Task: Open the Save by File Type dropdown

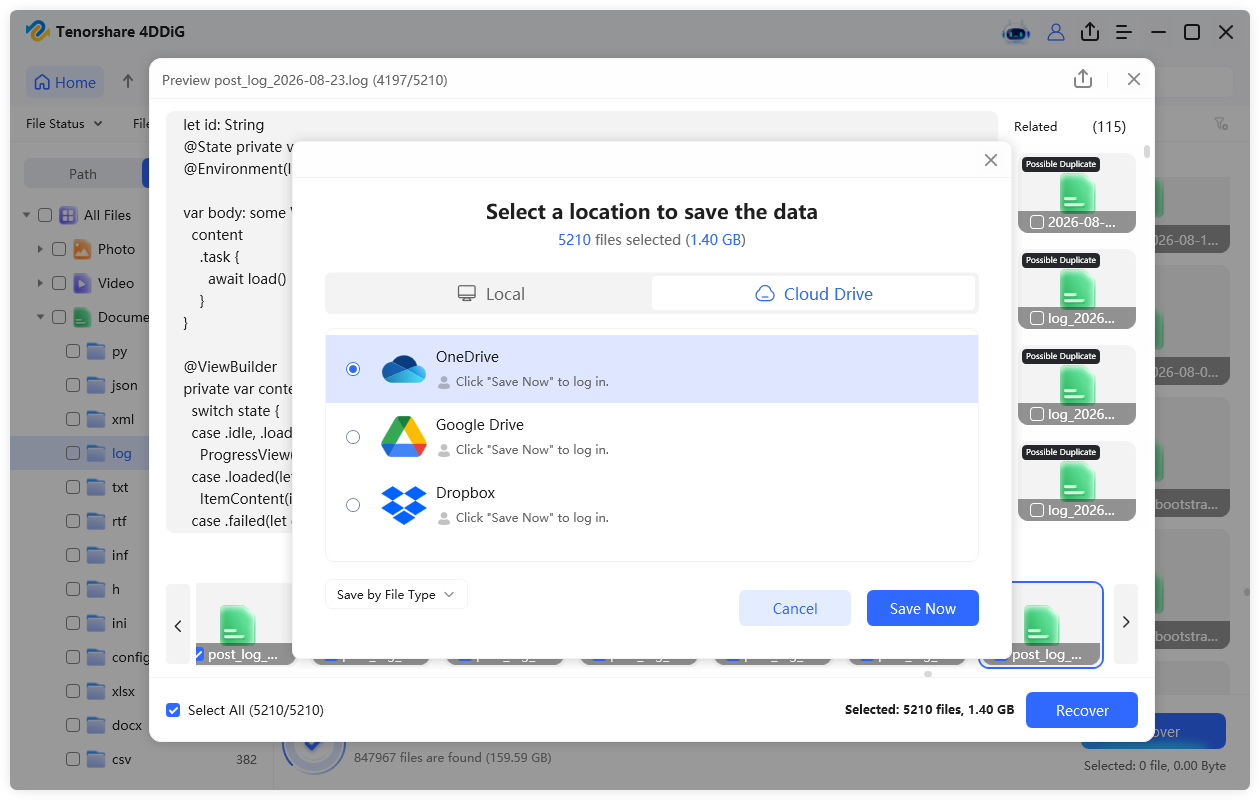Action: point(396,594)
